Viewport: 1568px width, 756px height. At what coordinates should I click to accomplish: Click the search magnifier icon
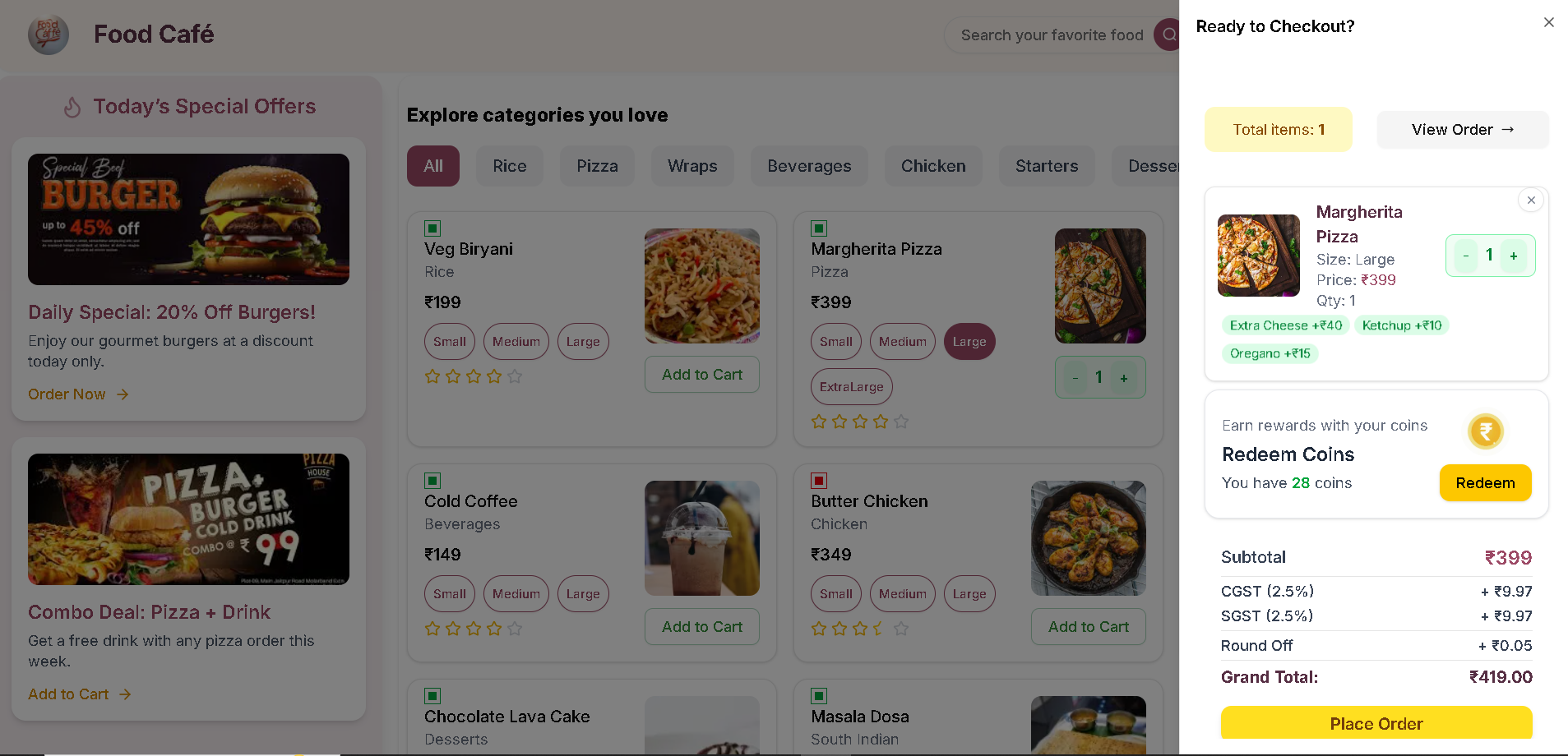pos(1168,35)
